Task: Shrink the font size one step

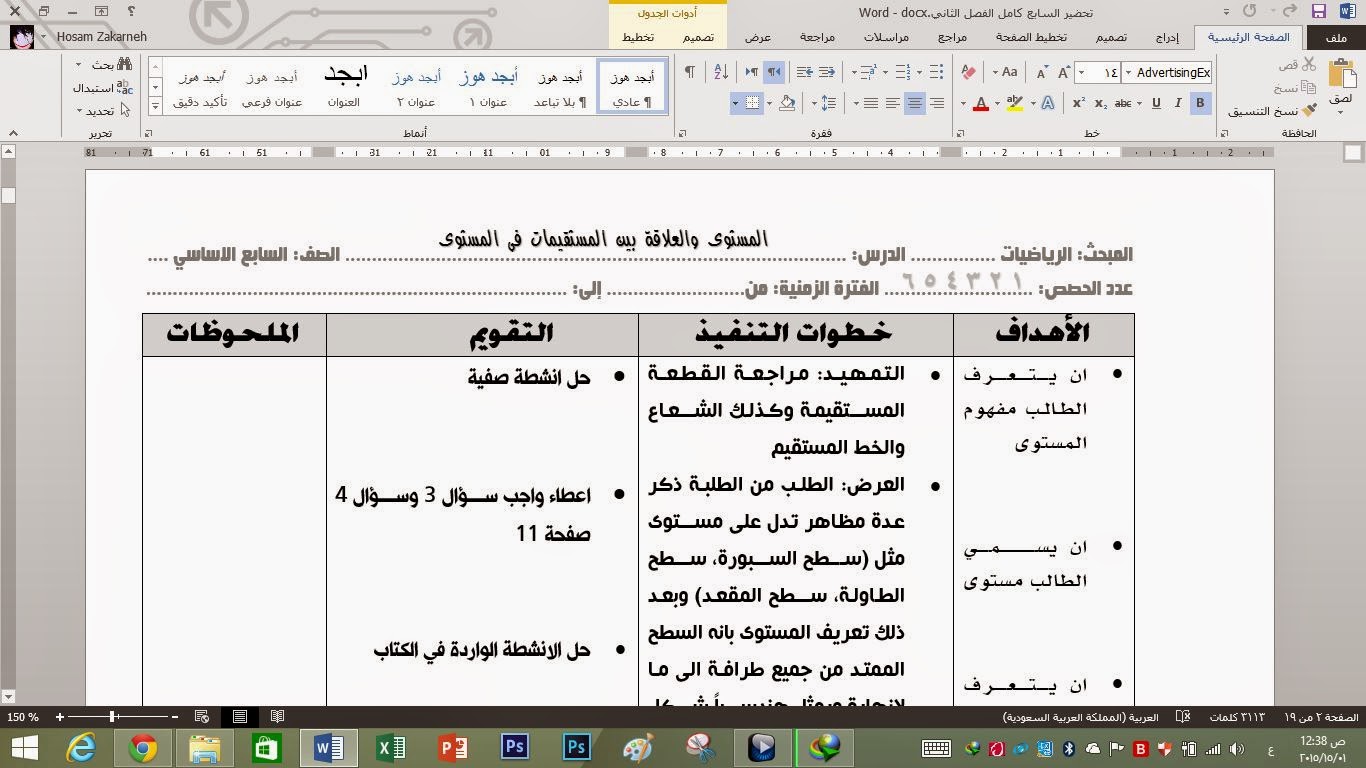Action: pyautogui.click(x=1042, y=72)
